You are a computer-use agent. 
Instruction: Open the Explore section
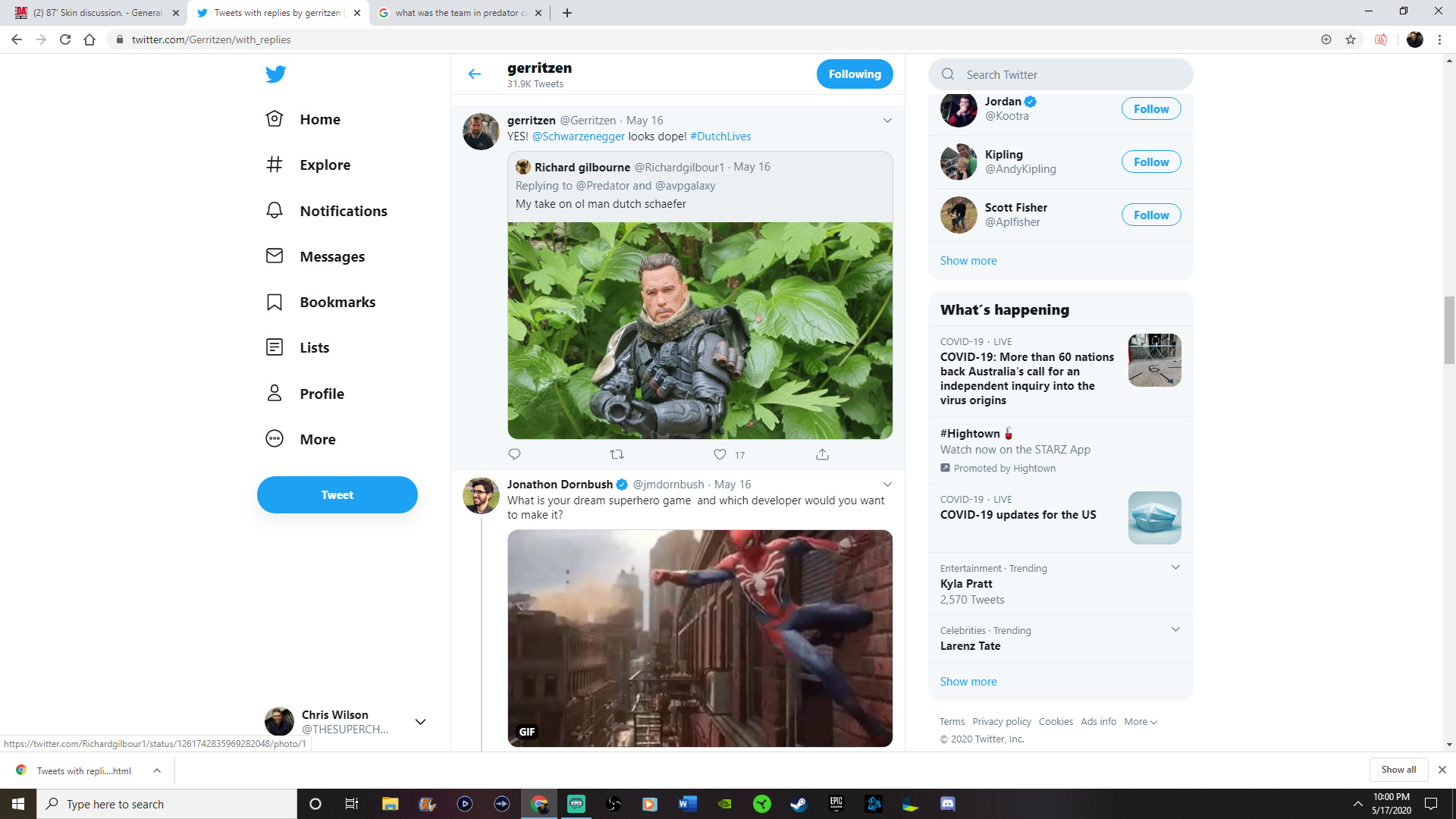pos(309,165)
